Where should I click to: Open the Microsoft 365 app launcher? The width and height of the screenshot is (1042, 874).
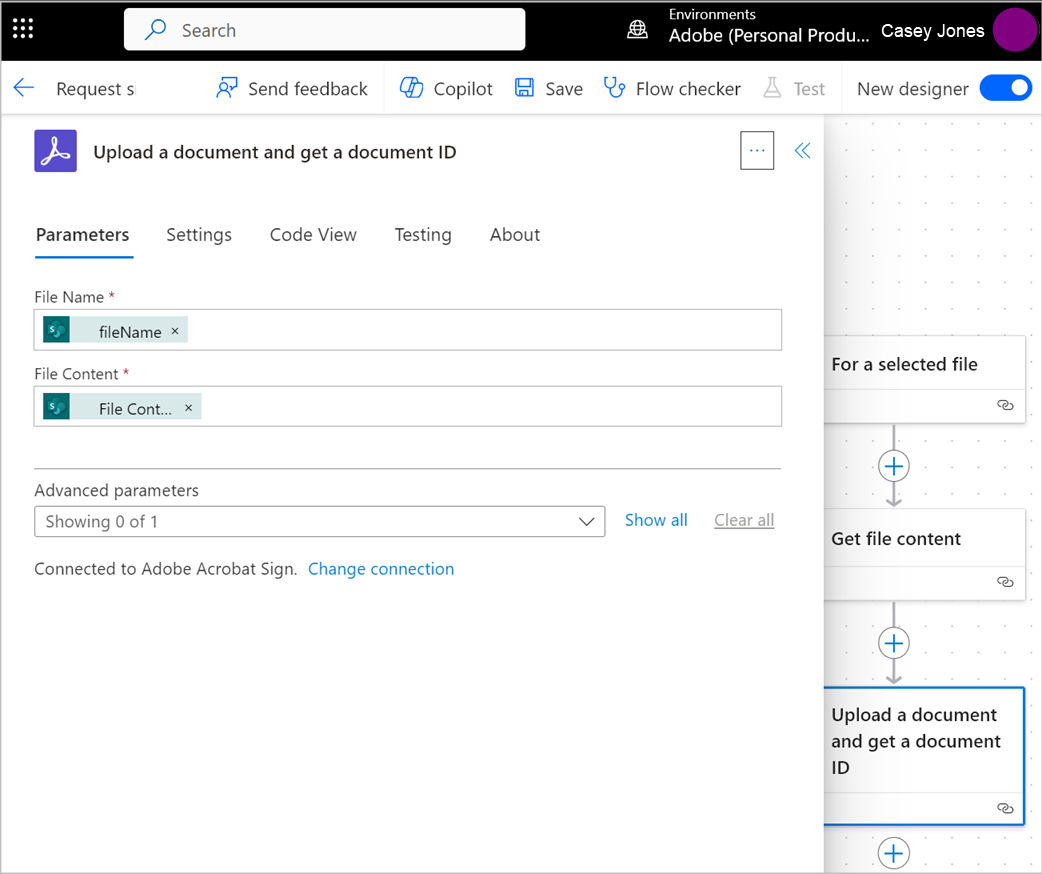pos(22,27)
